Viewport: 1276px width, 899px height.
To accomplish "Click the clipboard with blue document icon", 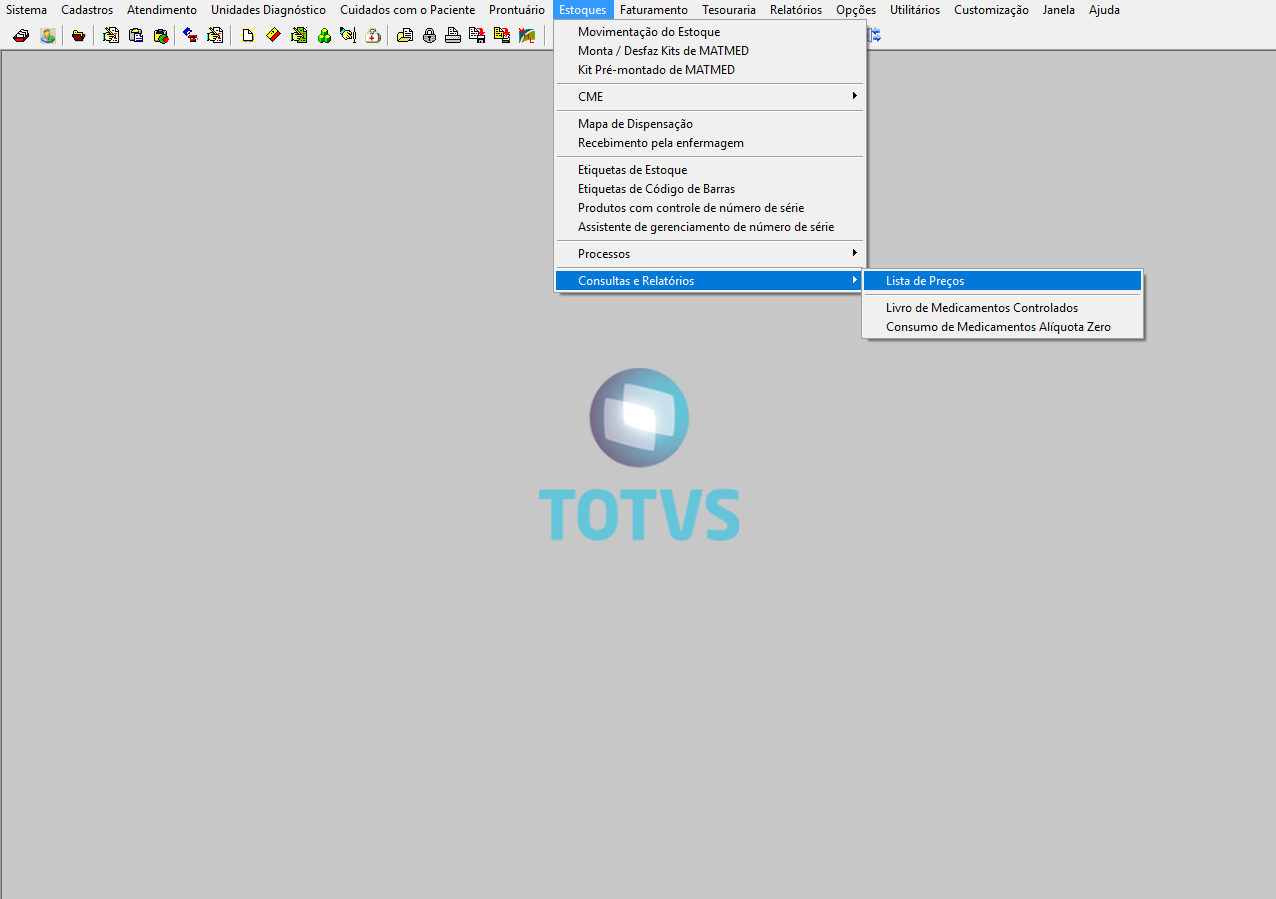I will point(136,36).
